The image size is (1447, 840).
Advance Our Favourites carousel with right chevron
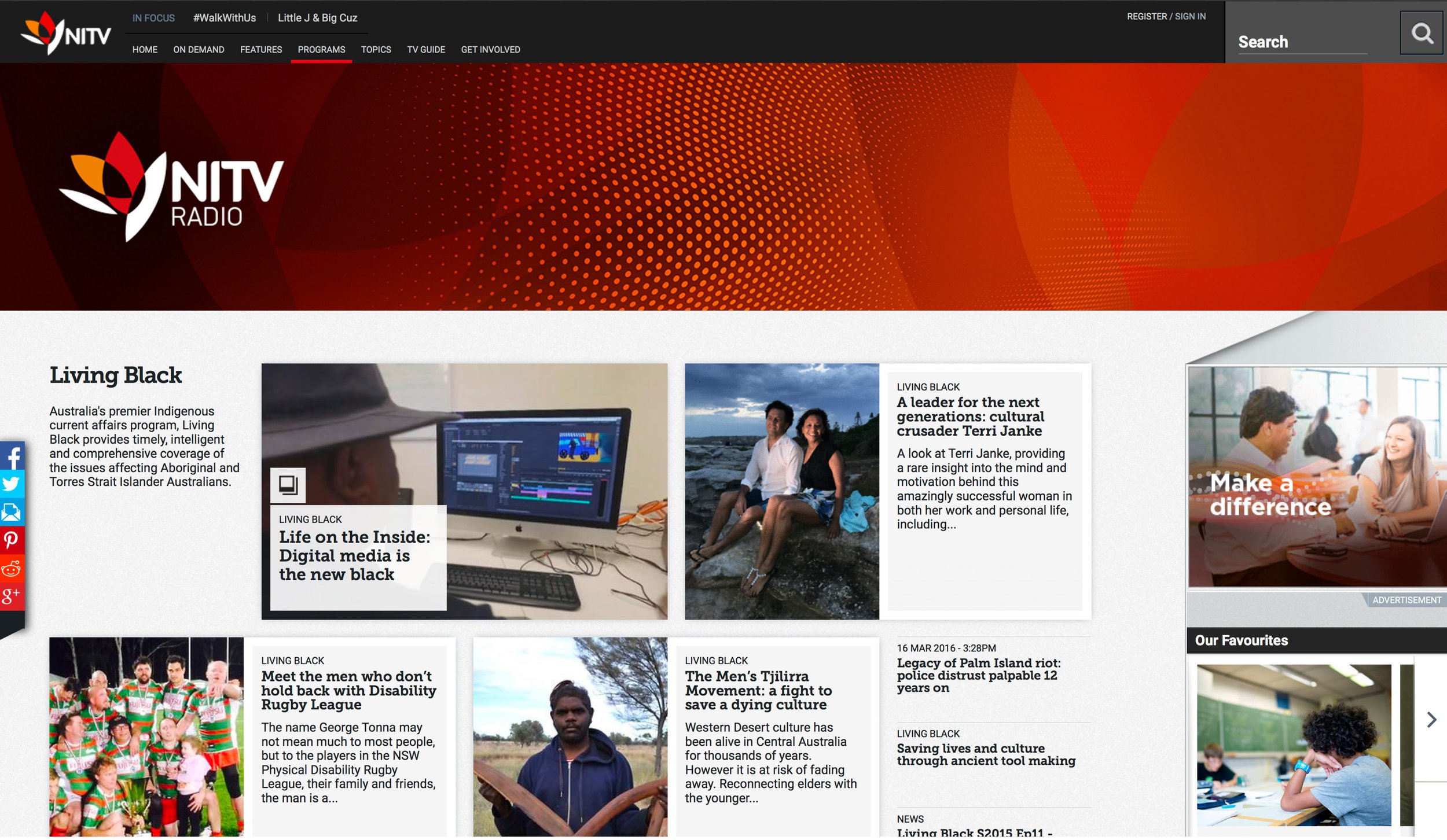click(1431, 720)
